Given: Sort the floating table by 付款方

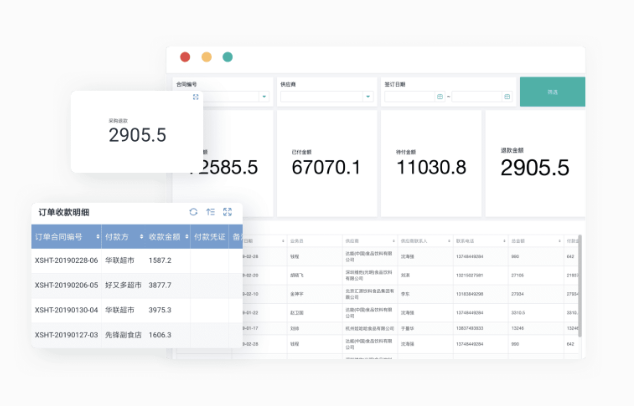Looking at the screenshot, I should [142, 237].
